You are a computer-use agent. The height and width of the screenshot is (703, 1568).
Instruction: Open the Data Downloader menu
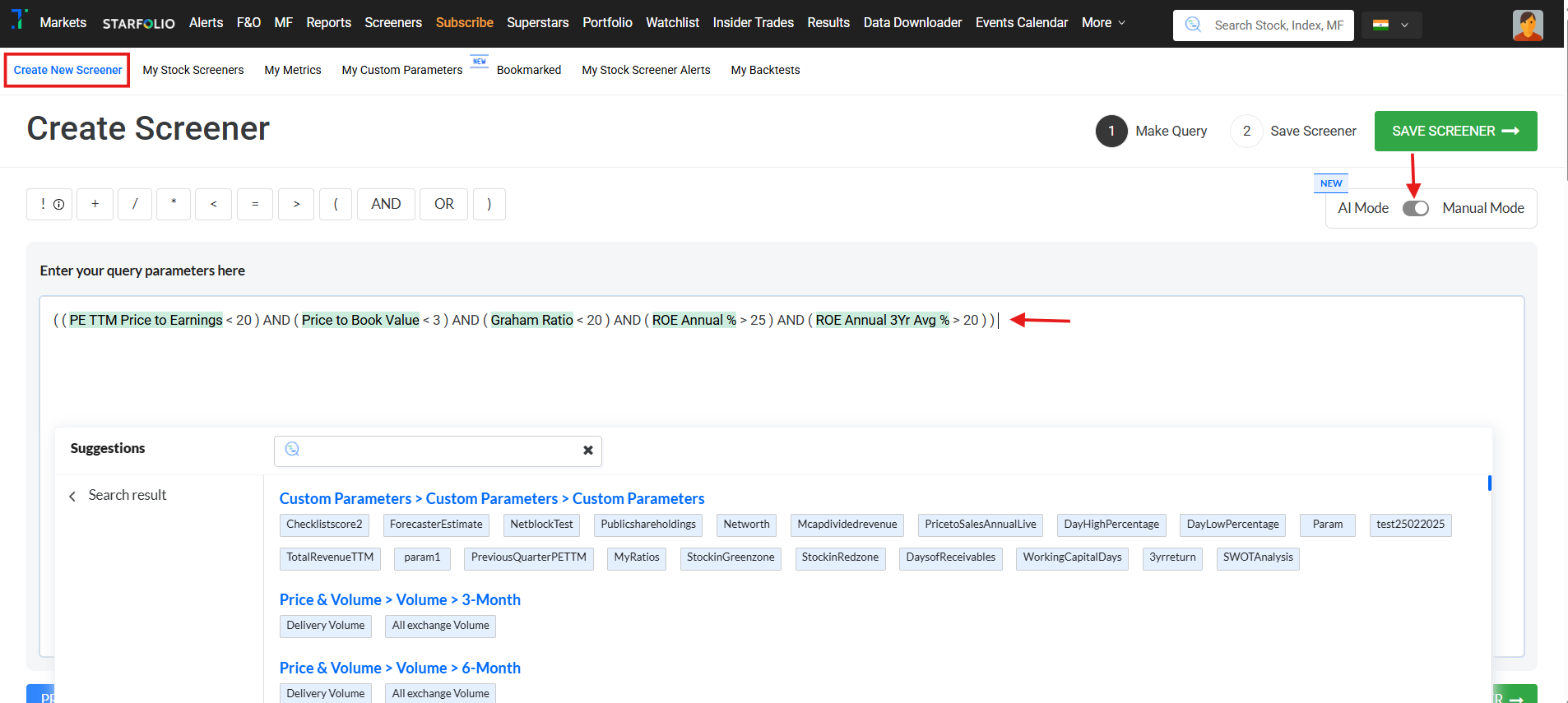tap(912, 23)
